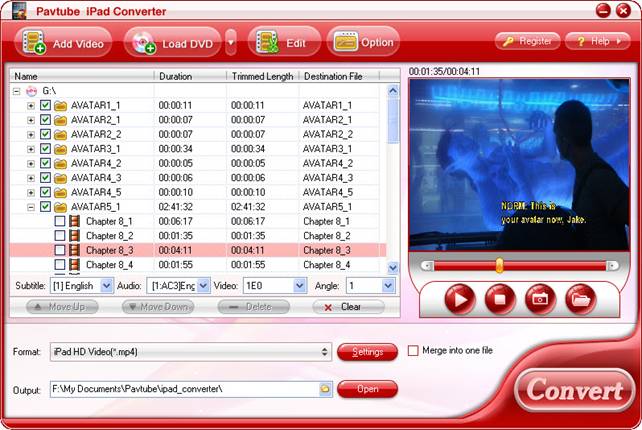This screenshot has height=430, width=642.
Task: Click the Chapter 8_4 film strip icon
Action: pyautogui.click(x=75, y=265)
